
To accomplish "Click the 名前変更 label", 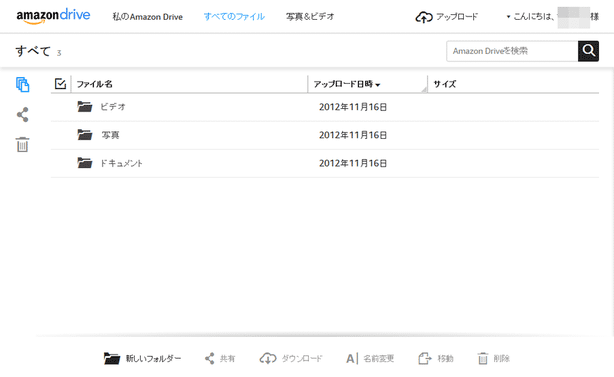I will coord(378,358).
